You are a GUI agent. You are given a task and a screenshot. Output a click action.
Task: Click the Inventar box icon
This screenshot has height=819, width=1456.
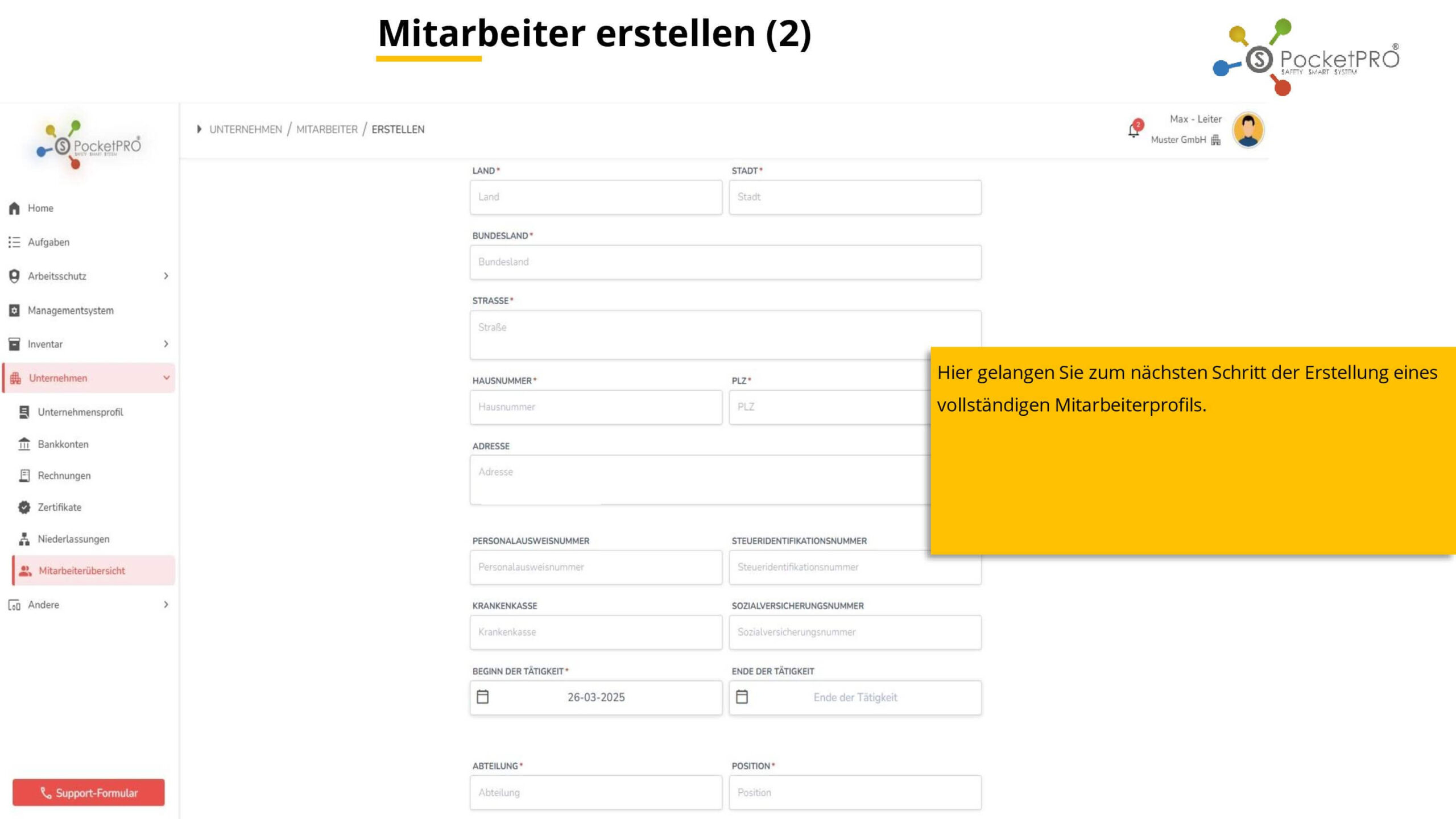point(14,344)
